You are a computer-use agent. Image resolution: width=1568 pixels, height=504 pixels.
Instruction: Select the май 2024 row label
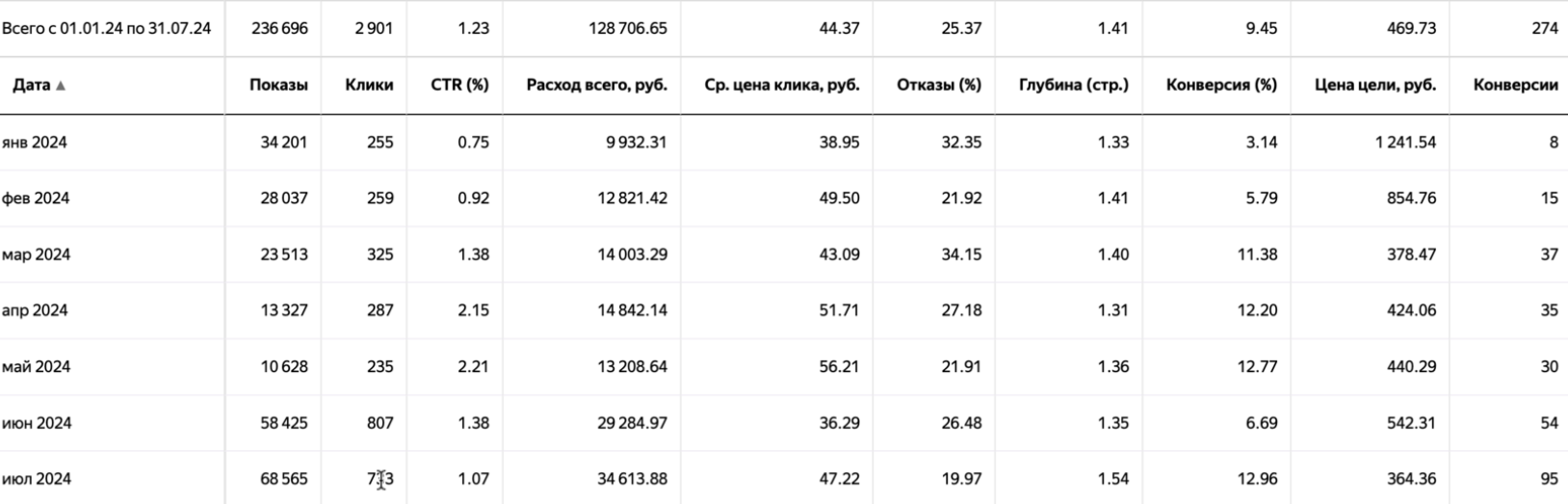point(37,366)
